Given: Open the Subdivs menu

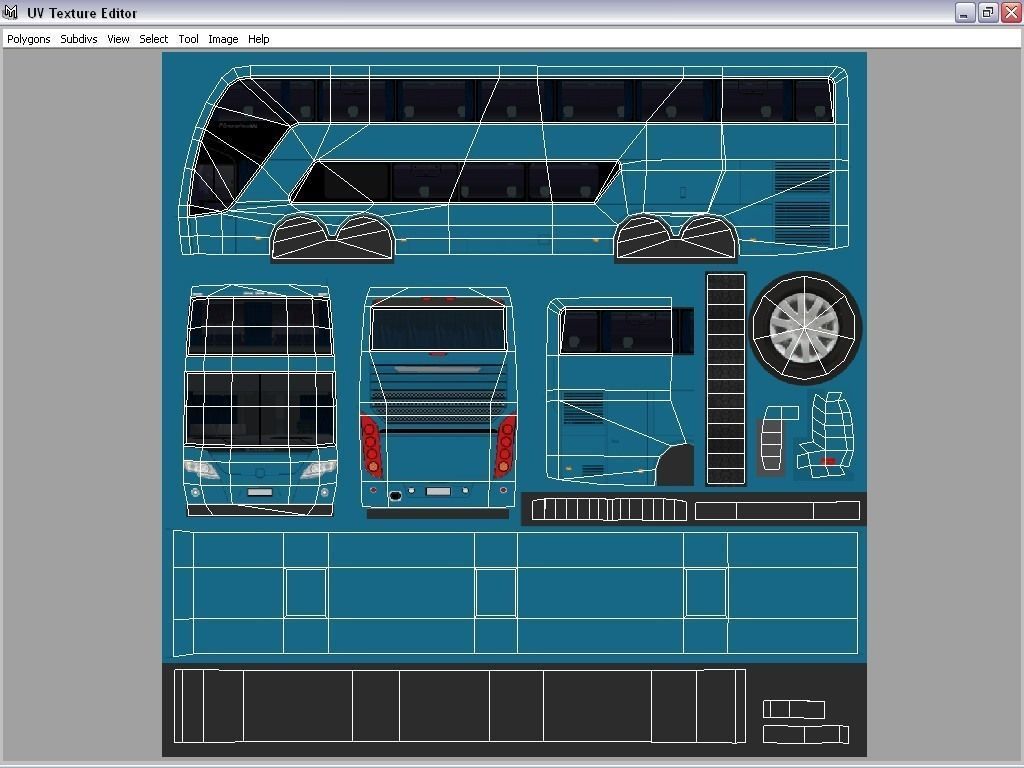Looking at the screenshot, I should 79,39.
